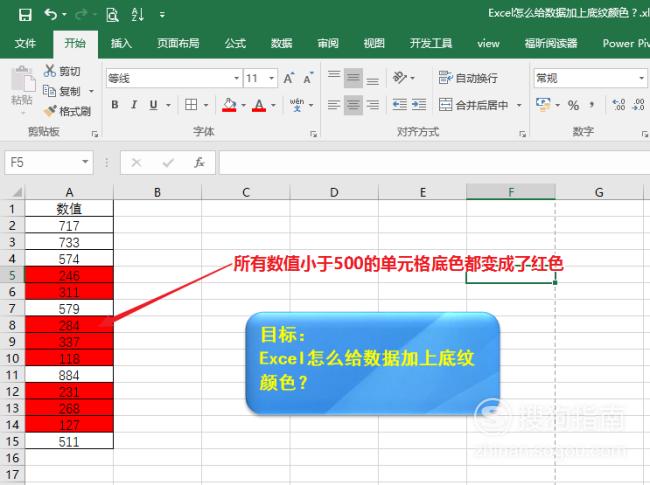Click Middle Align icon
Image resolution: width=650 pixels, height=485 pixels.
(353, 78)
